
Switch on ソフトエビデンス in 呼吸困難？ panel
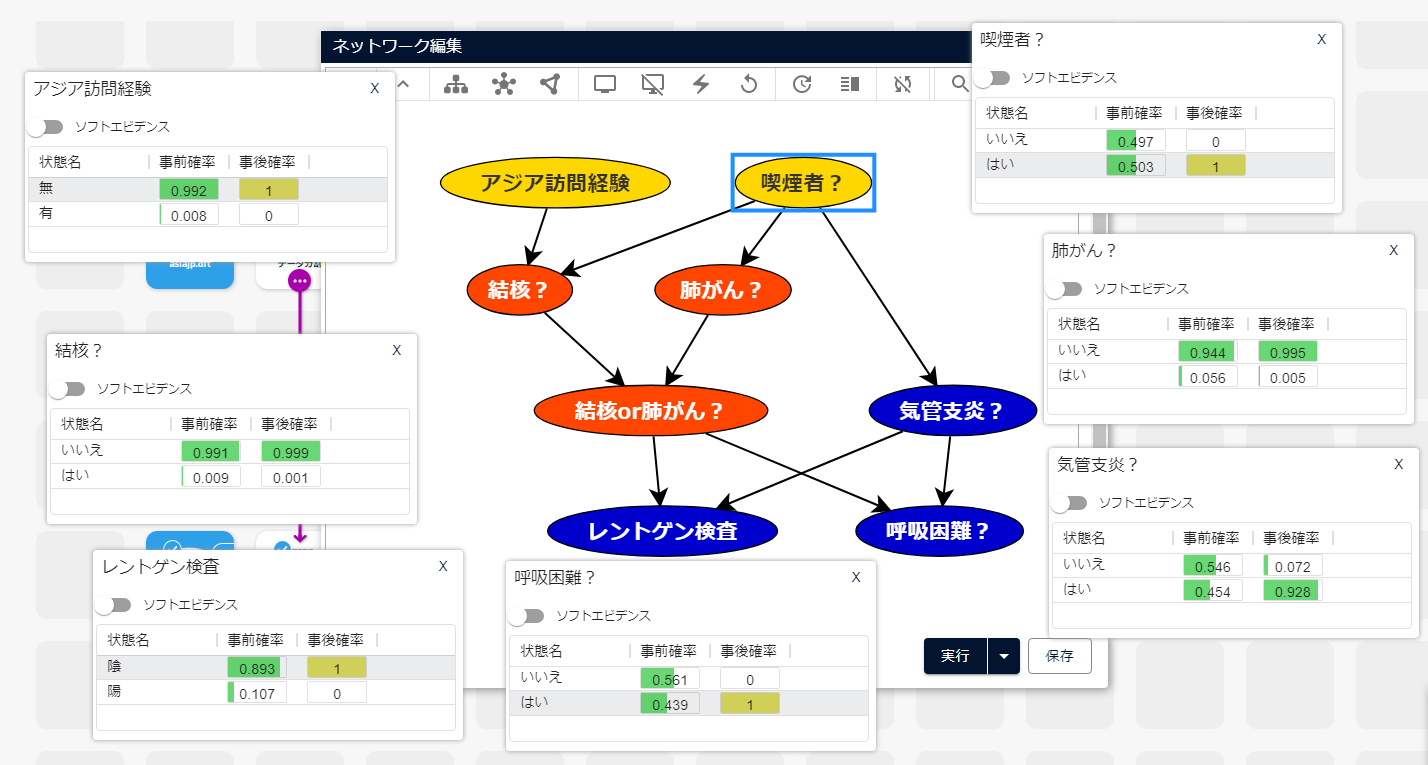click(527, 616)
